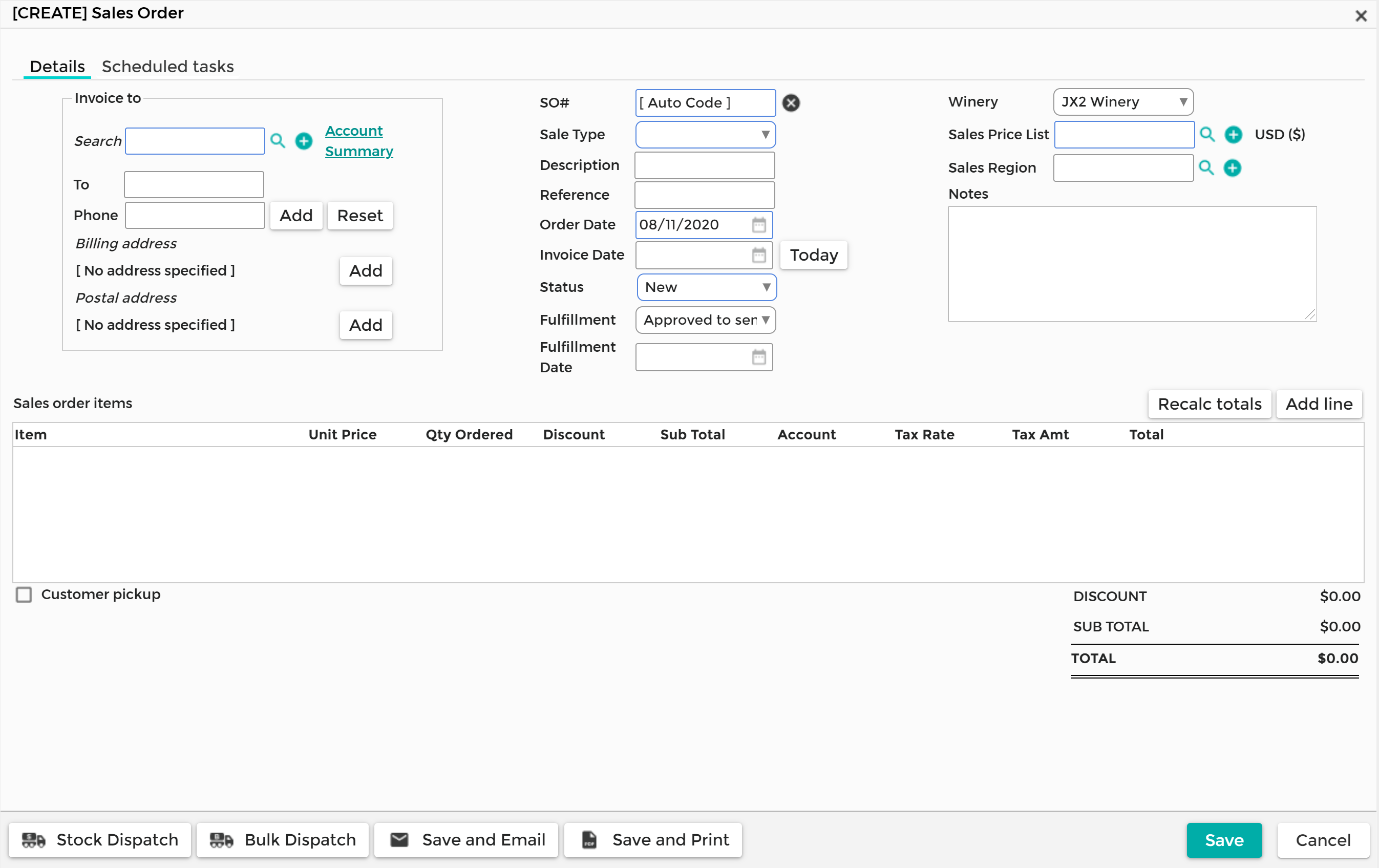Open the Winery dropdown showing JX2 Winery
1379x868 pixels.
[1123, 101]
